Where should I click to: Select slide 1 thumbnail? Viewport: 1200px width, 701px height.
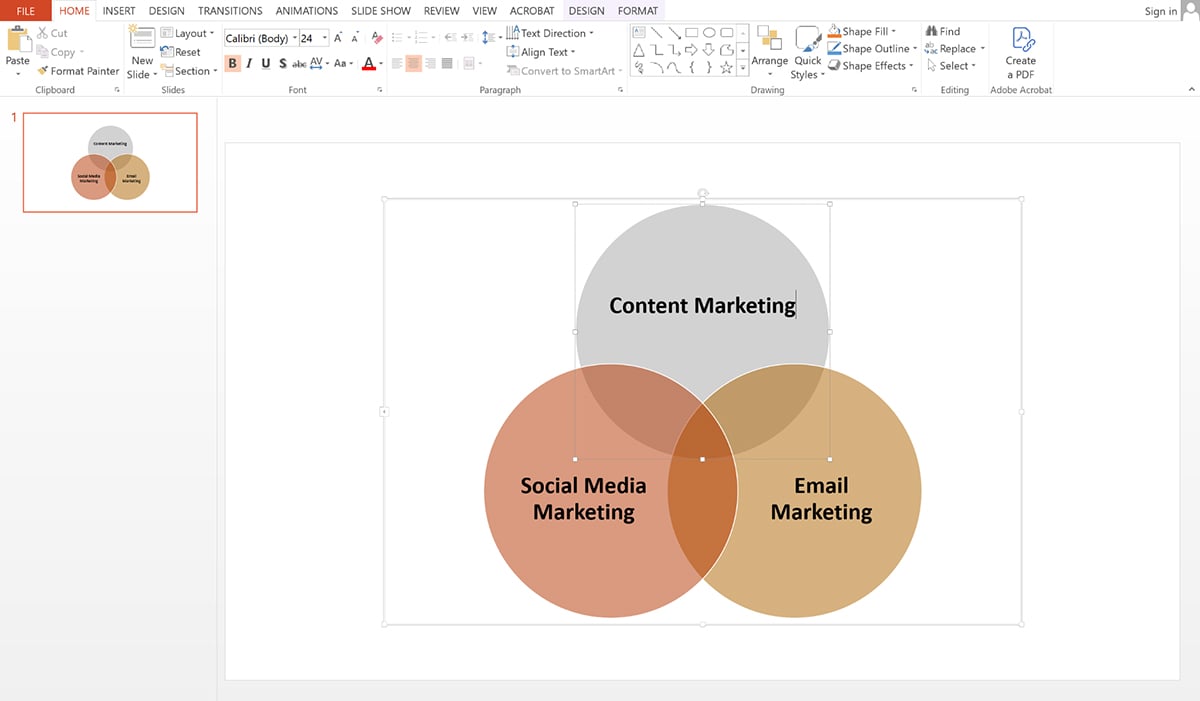(110, 162)
